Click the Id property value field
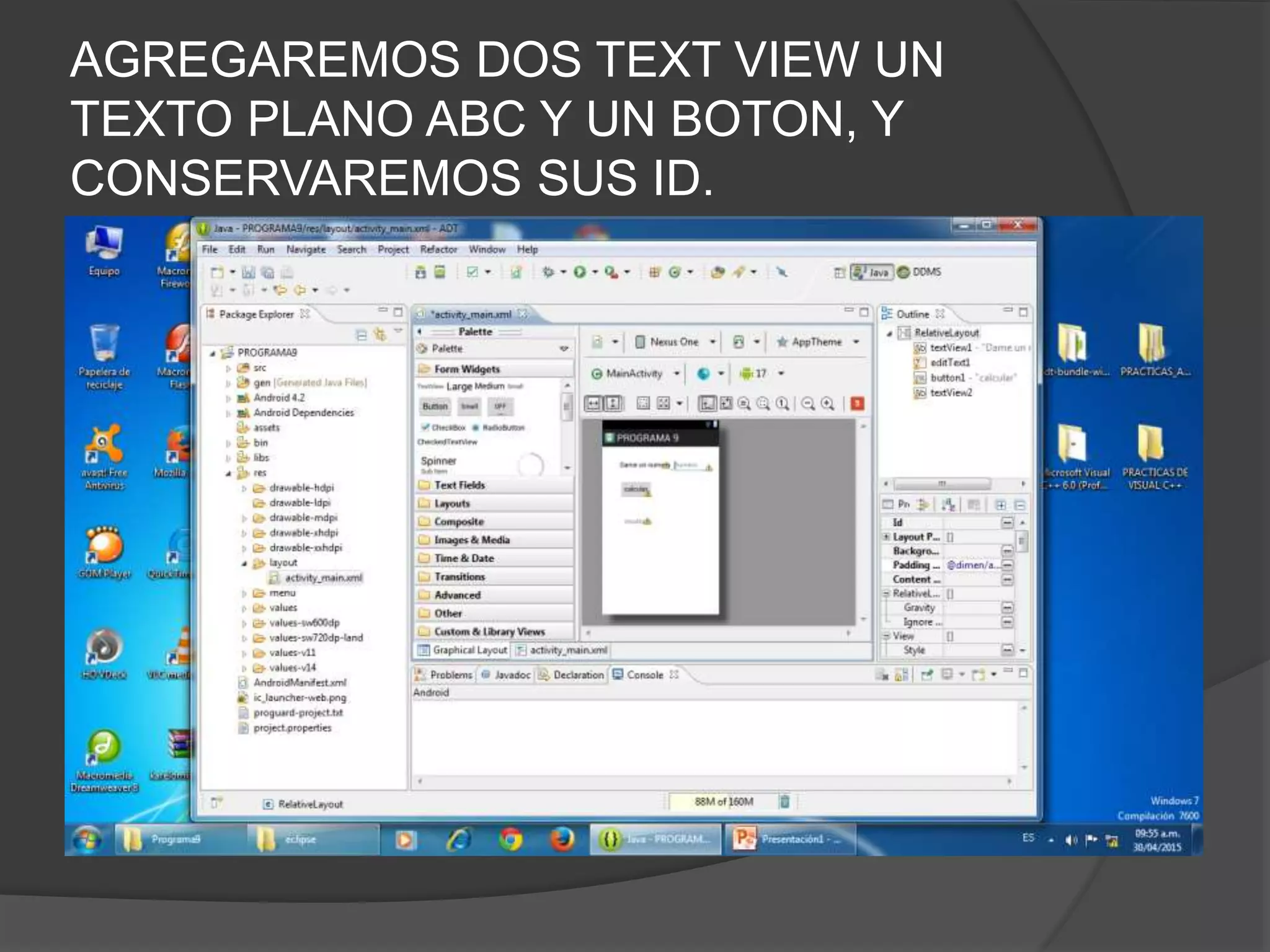Viewport: 1270px width, 952px height. 971,523
